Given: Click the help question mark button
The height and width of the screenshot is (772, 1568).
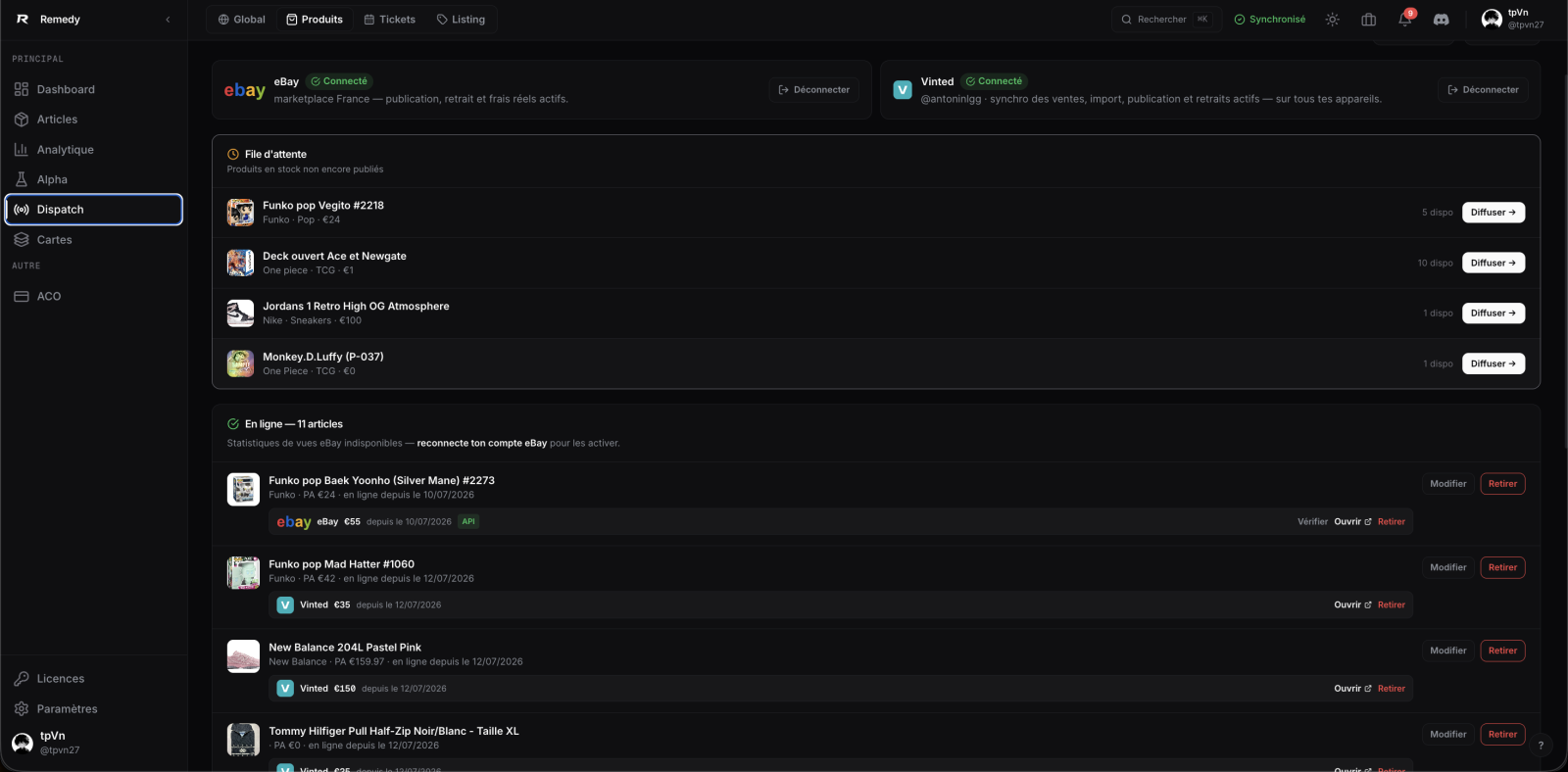Looking at the screenshot, I should click(x=1541, y=746).
